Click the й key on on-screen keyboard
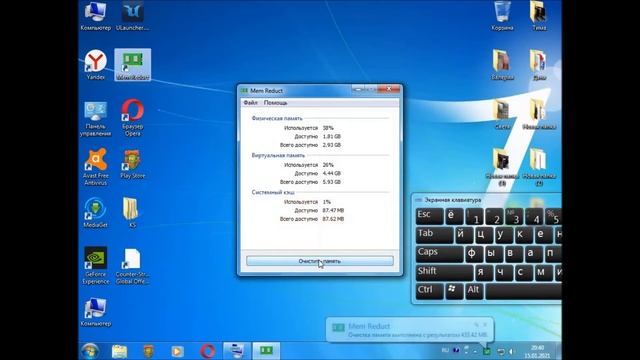The height and width of the screenshot is (360, 640). (464, 235)
